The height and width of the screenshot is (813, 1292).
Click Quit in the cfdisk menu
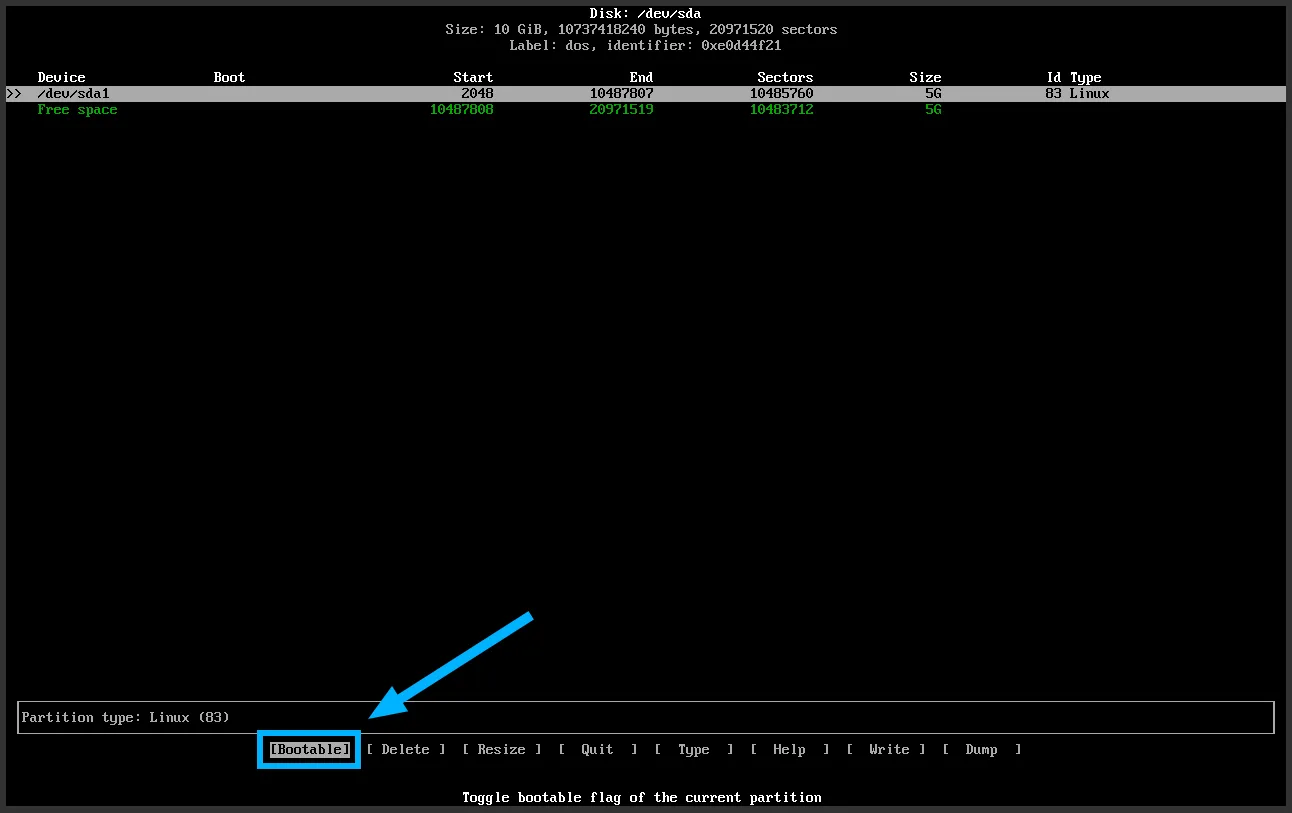click(x=597, y=750)
